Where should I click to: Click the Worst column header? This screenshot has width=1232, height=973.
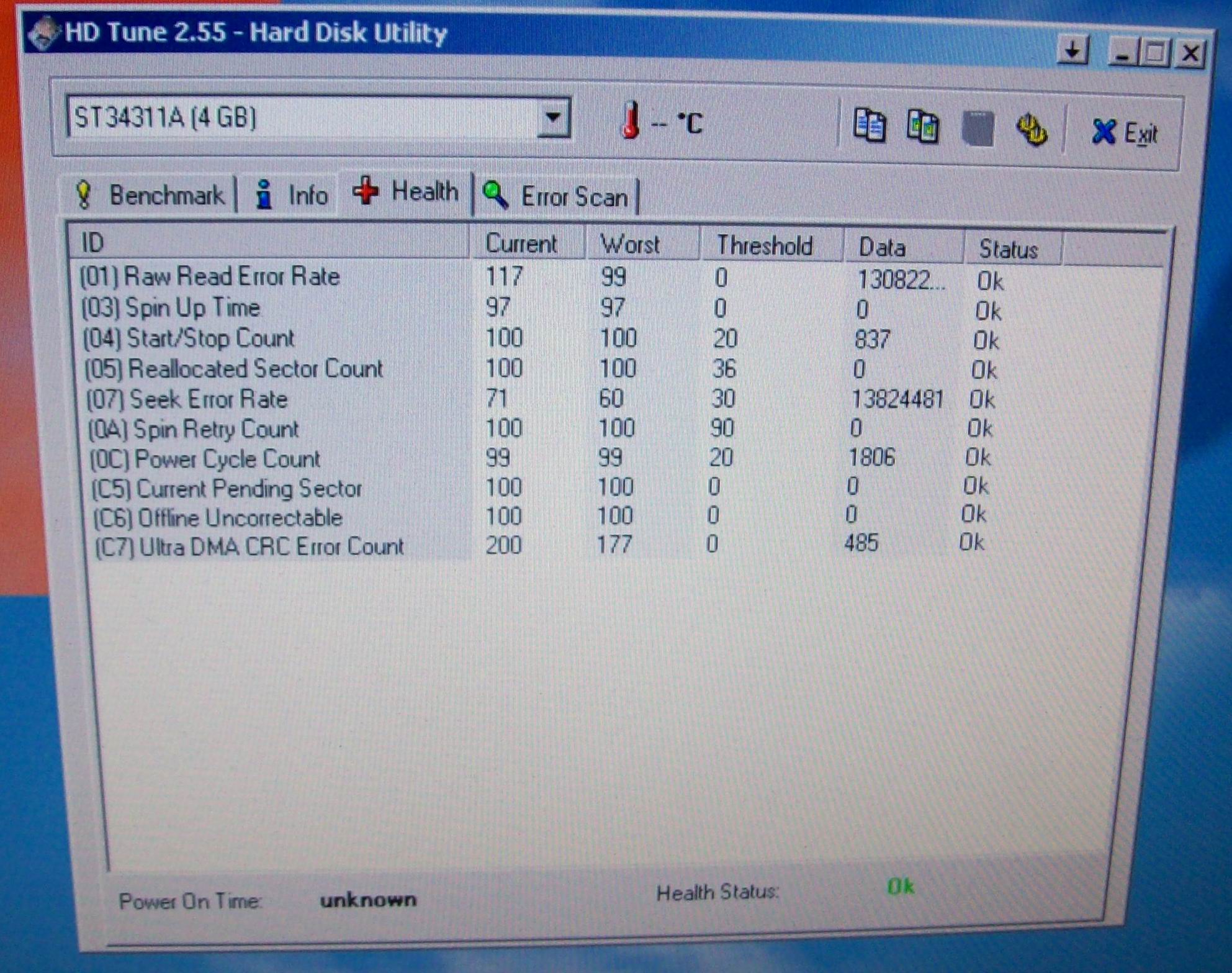click(642, 244)
